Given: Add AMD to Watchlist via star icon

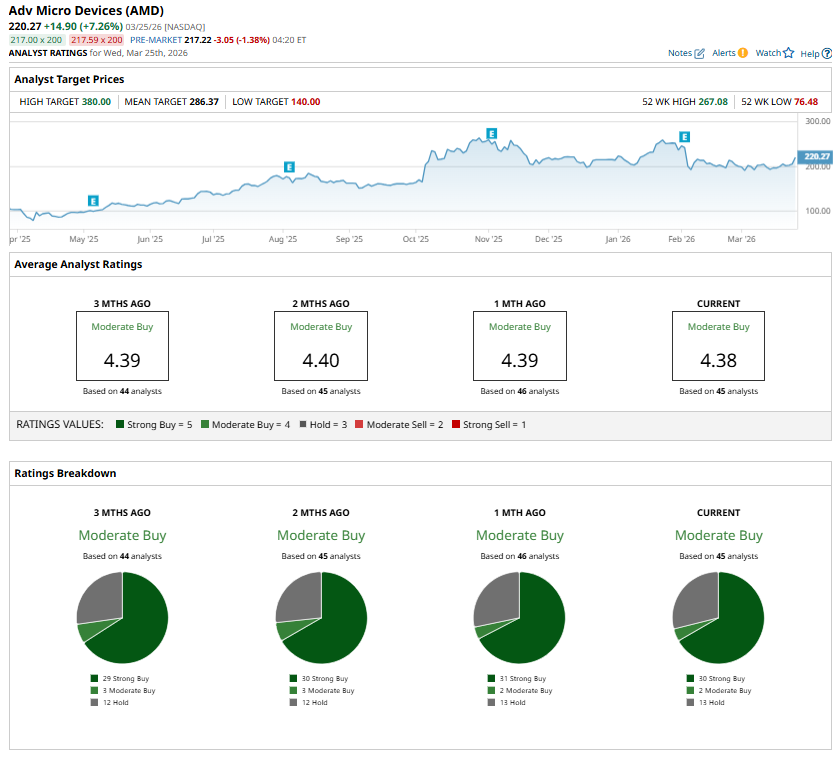Looking at the screenshot, I should [x=788, y=53].
